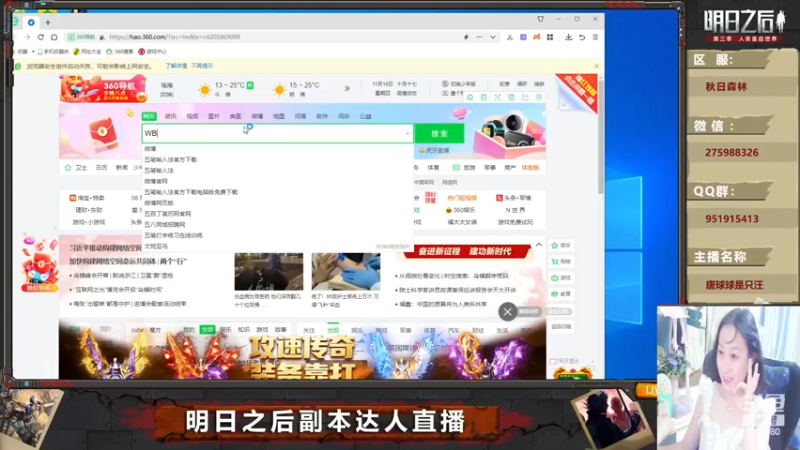This screenshot has height=450, width=800.
Task: Choose suggestion 五八同城招聘网
Action: (x=165, y=224)
